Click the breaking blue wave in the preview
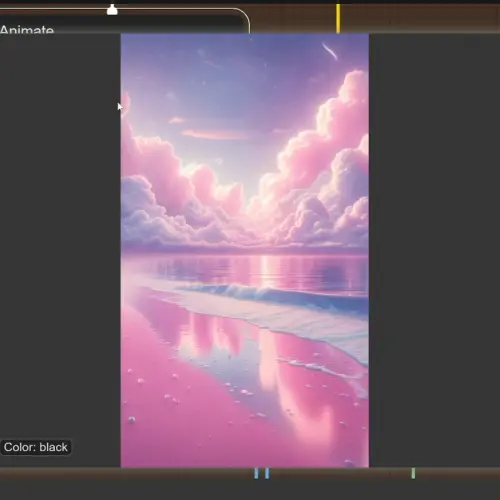Viewport: 500px width, 500px height. (267, 293)
